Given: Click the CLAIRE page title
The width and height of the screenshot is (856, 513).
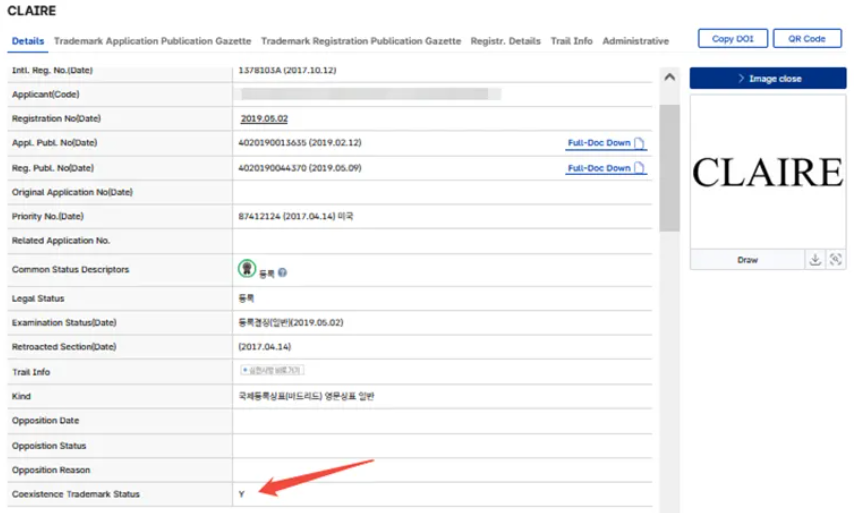Looking at the screenshot, I should click(32, 11).
